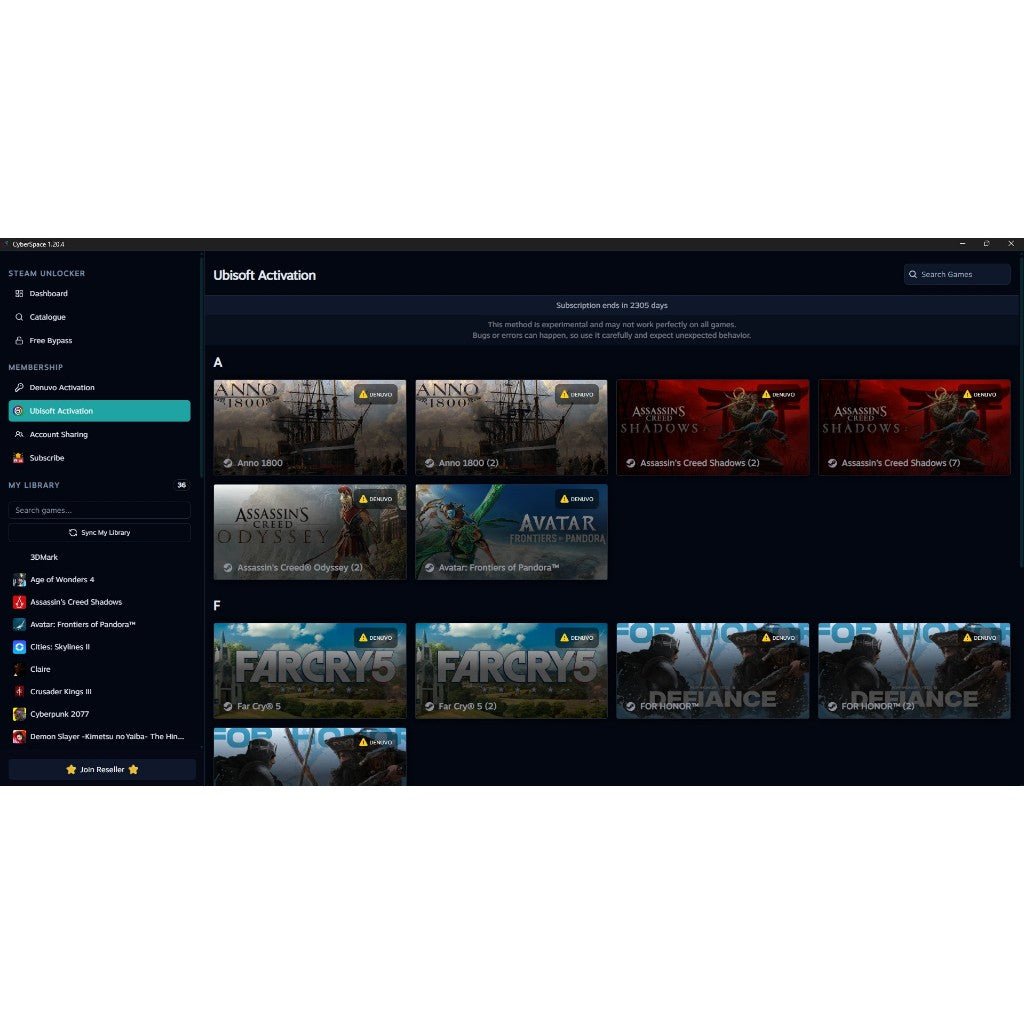Screen dimensions: 1024x1024
Task: Click the Search Games field
Action: coord(956,274)
